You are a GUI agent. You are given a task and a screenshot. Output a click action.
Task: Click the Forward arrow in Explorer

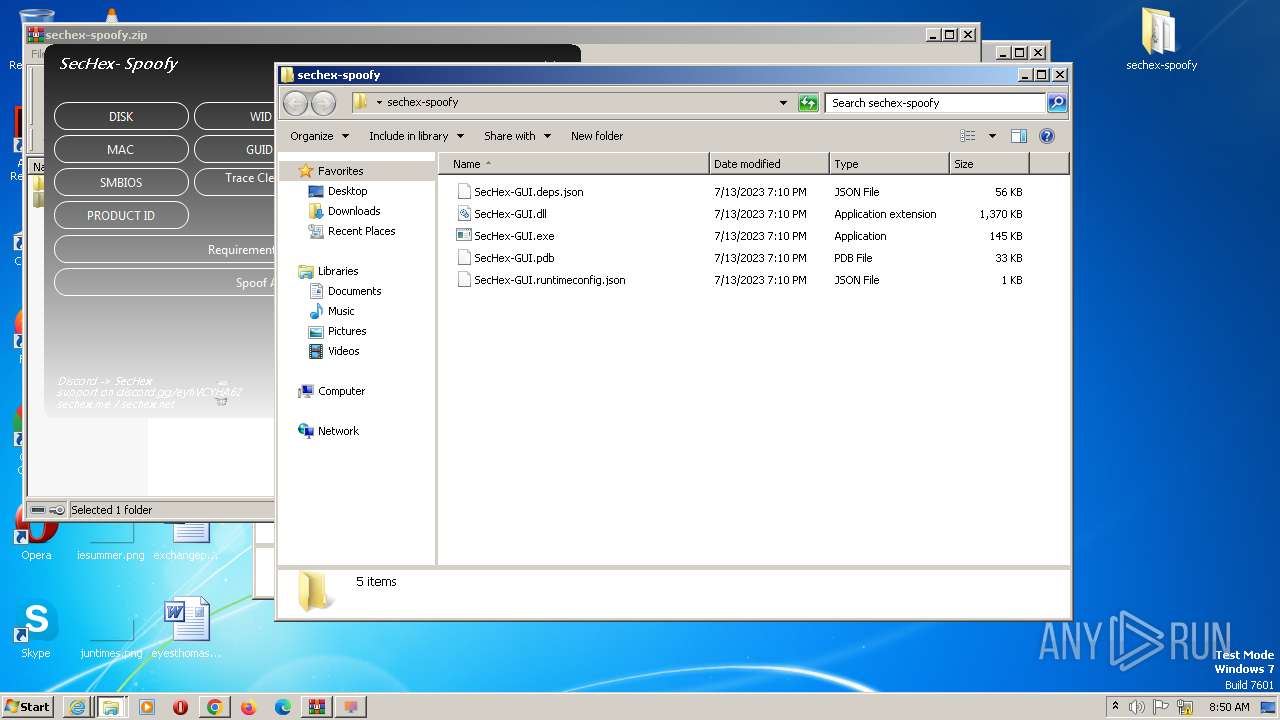(x=324, y=103)
